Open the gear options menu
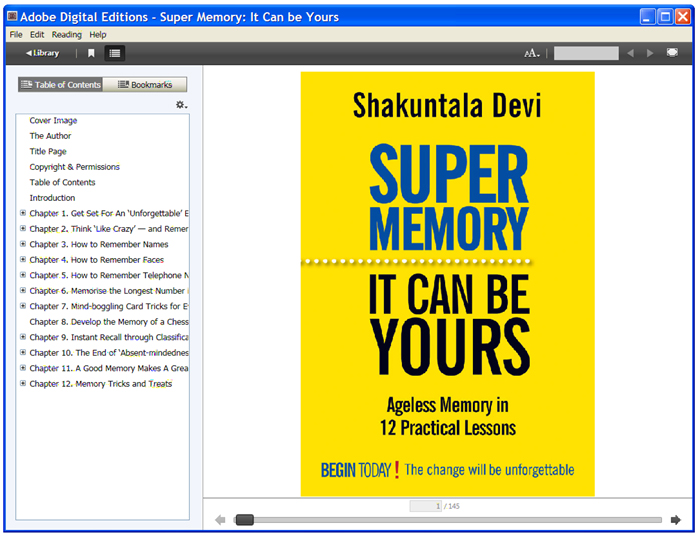700x539 pixels. point(181,104)
